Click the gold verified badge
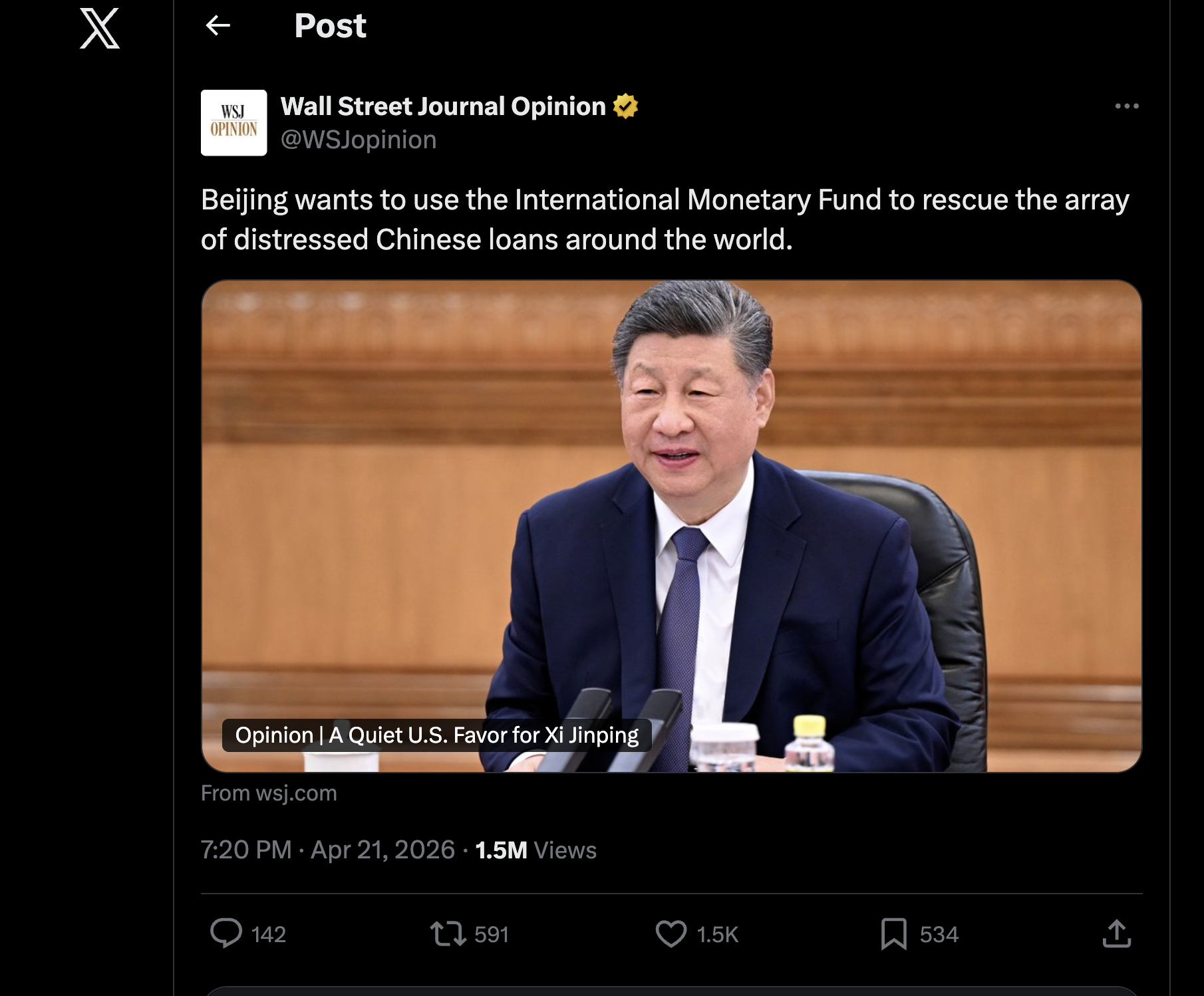The width and height of the screenshot is (1204, 996). pyautogui.click(x=625, y=106)
